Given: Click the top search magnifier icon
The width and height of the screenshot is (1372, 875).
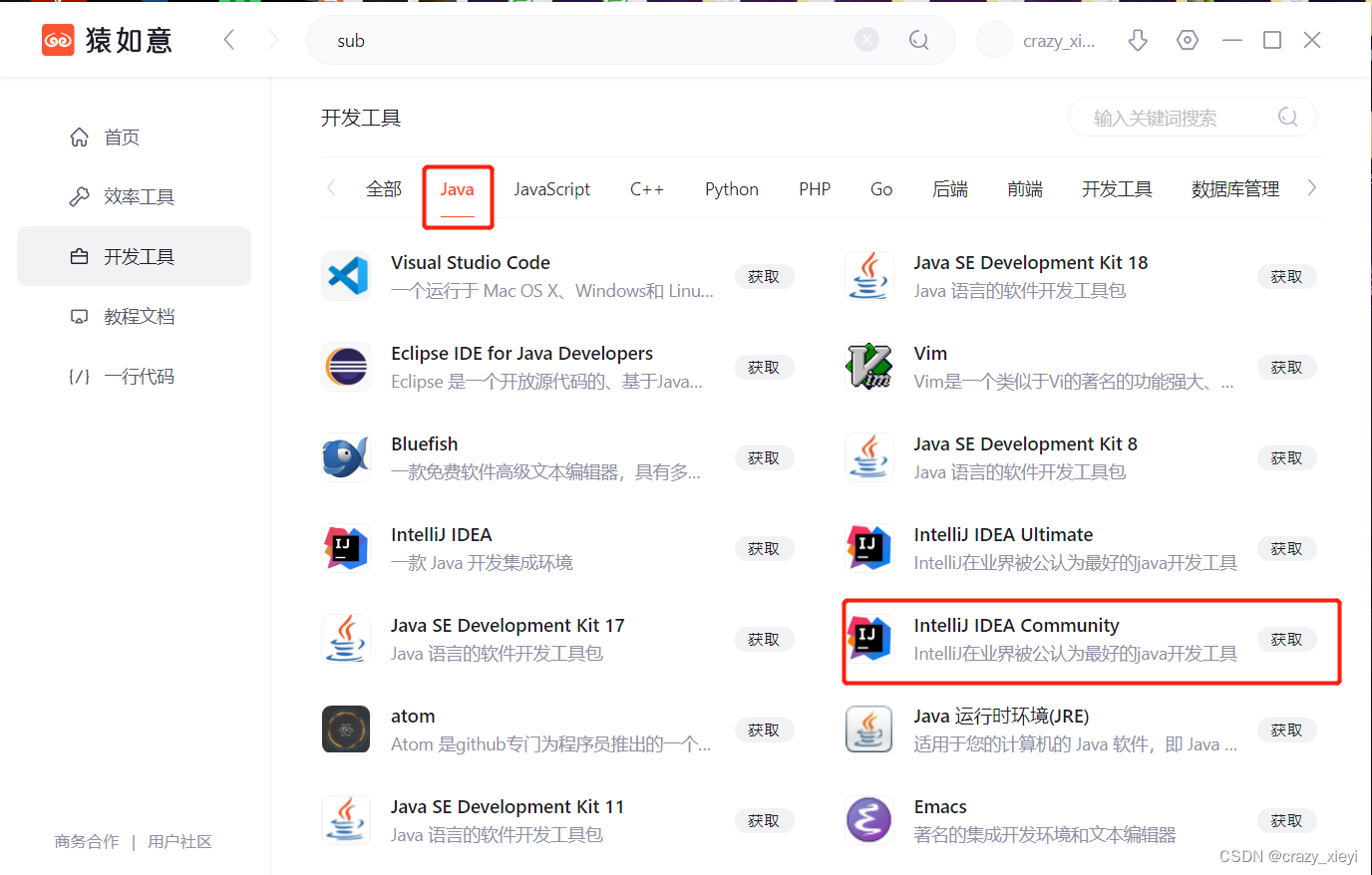Looking at the screenshot, I should pyautogui.click(x=919, y=40).
